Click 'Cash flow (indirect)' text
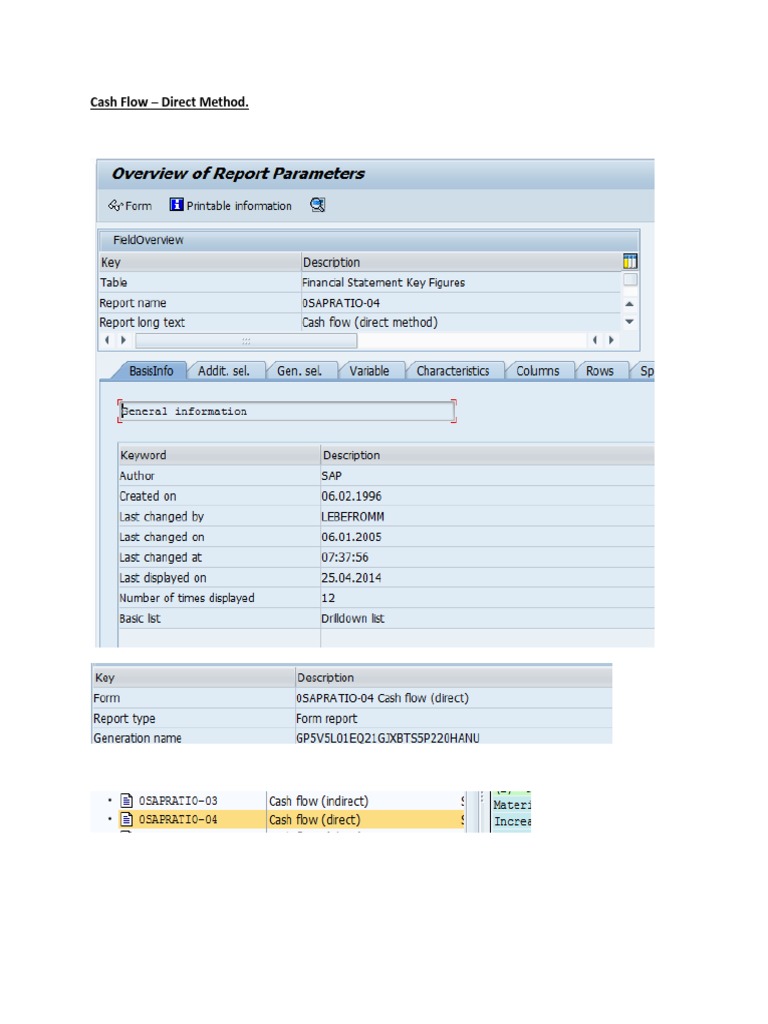Image resolution: width=768 pixels, height=1024 pixels. pos(319,801)
